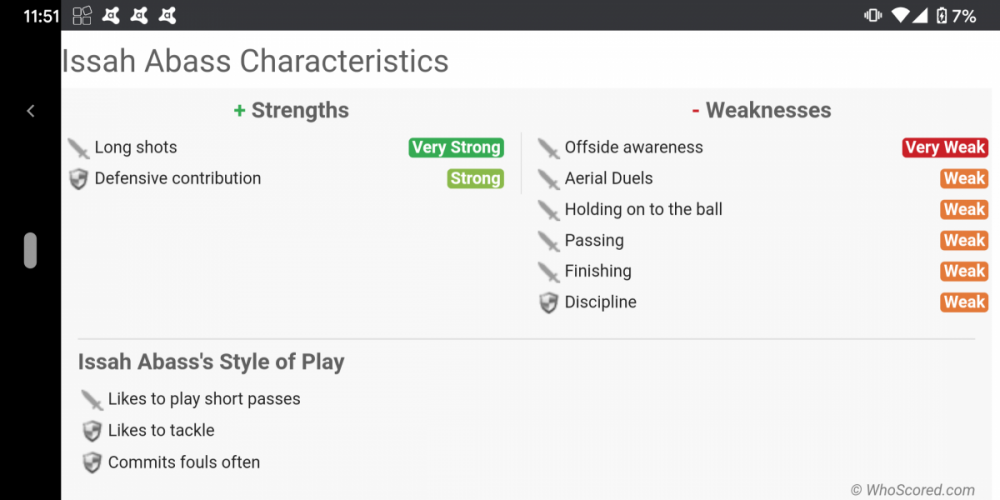Tap the Very Weak badge for Offside awareness
This screenshot has width=1000, height=500.
pyautogui.click(x=944, y=148)
